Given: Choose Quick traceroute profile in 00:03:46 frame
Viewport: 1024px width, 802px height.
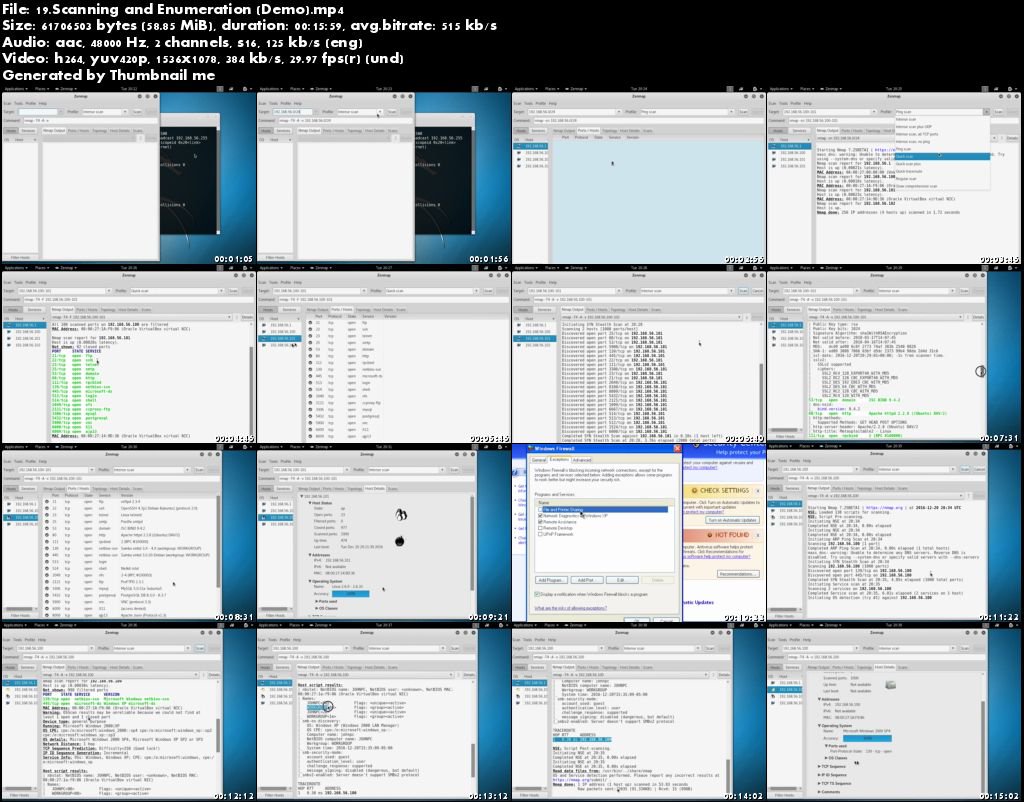Looking at the screenshot, I should pyautogui.click(x=942, y=171).
